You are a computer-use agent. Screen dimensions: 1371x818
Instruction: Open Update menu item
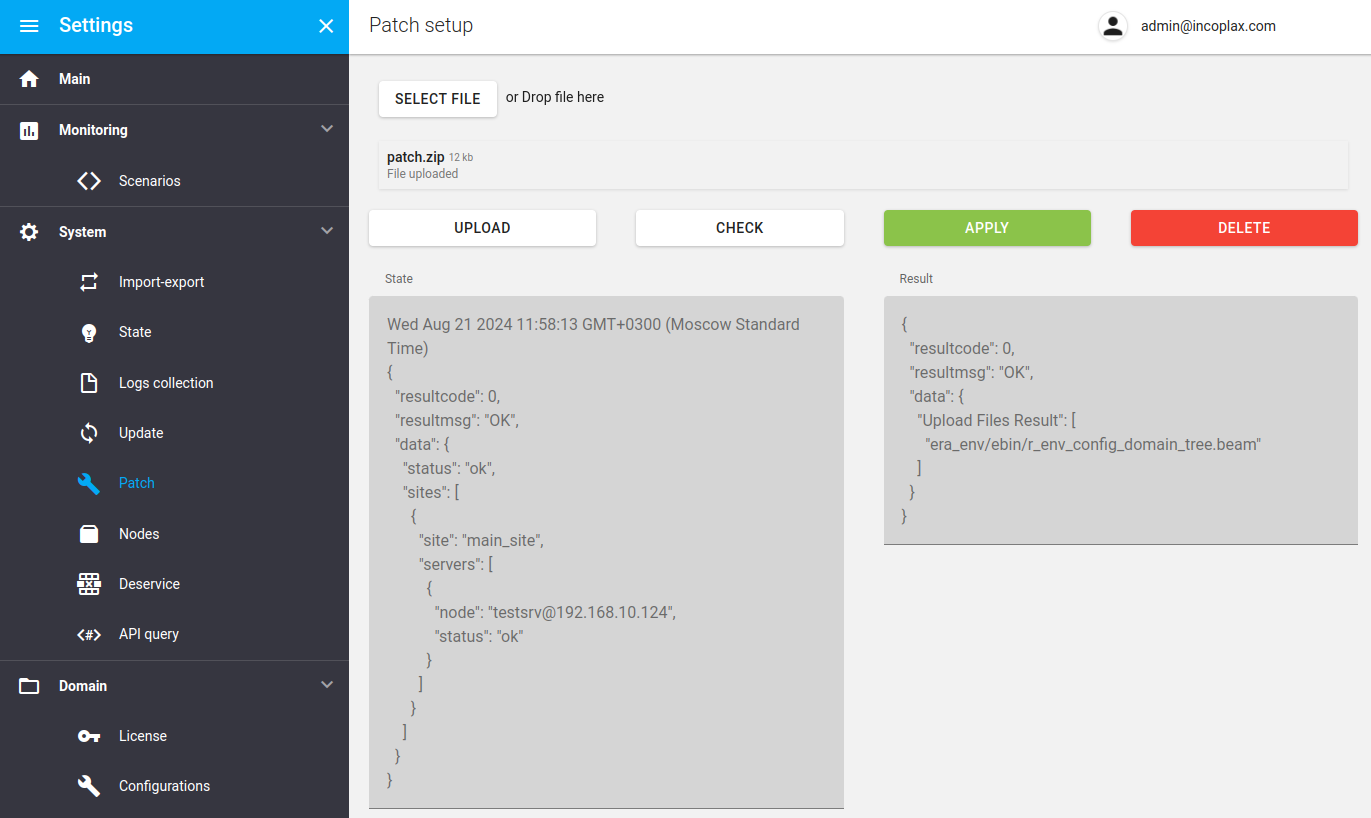pos(174,433)
